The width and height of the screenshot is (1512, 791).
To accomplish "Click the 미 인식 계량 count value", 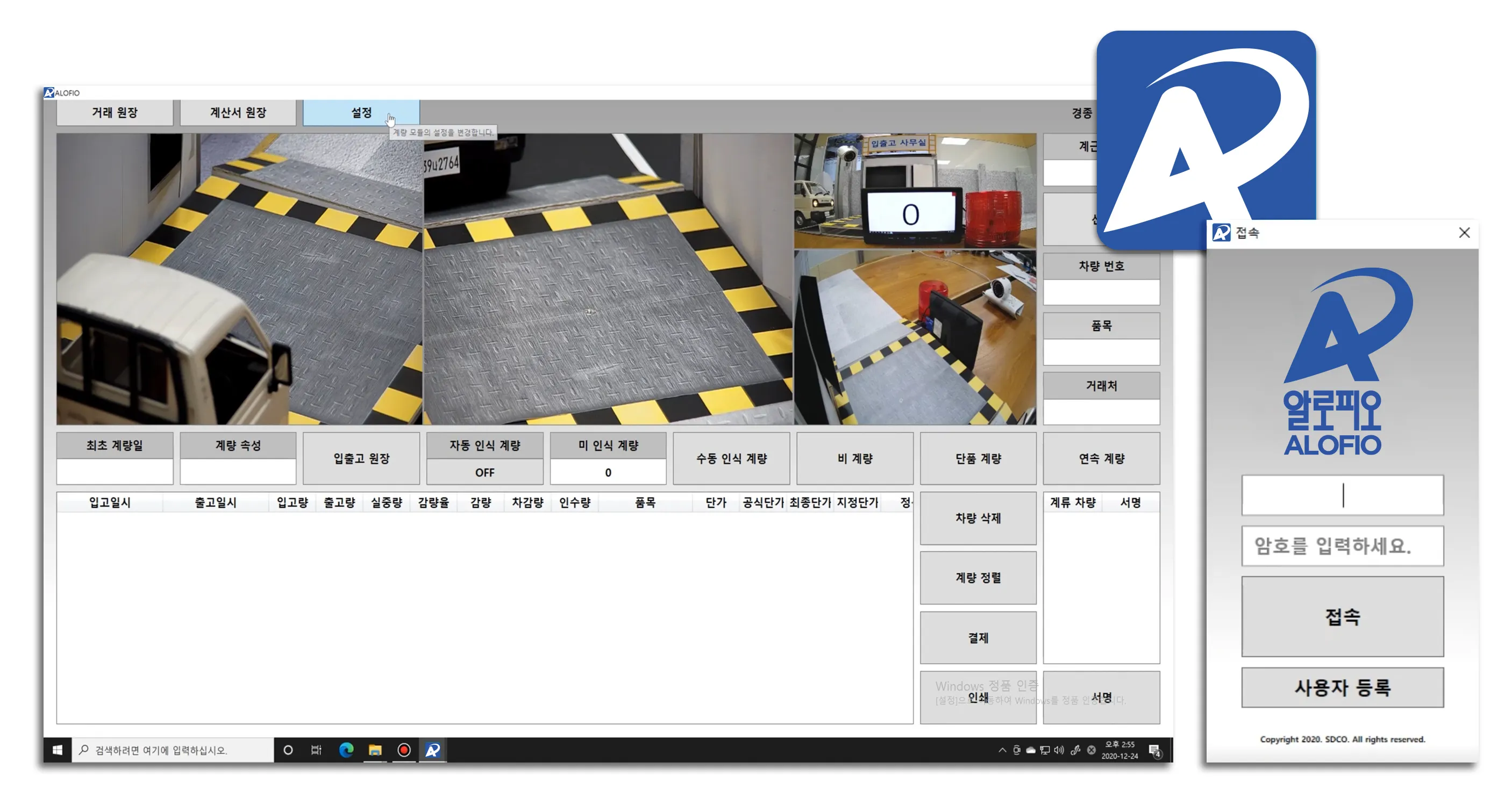I will [608, 472].
